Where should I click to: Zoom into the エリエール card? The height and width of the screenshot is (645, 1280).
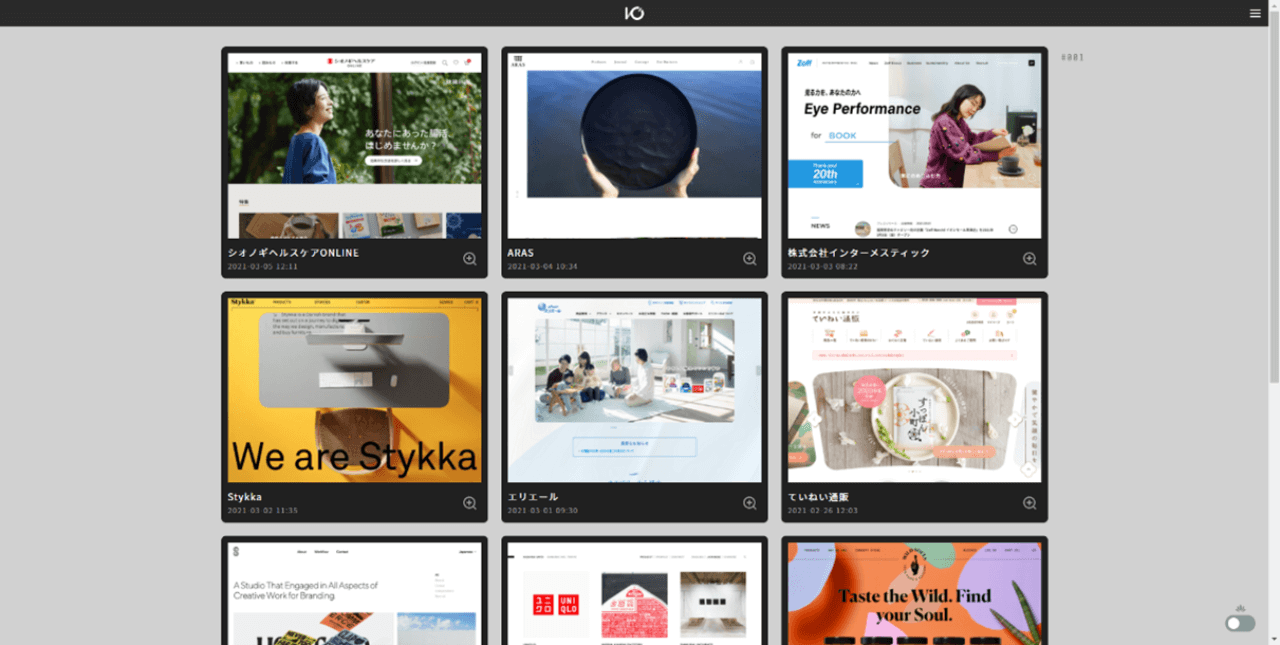click(x=749, y=503)
